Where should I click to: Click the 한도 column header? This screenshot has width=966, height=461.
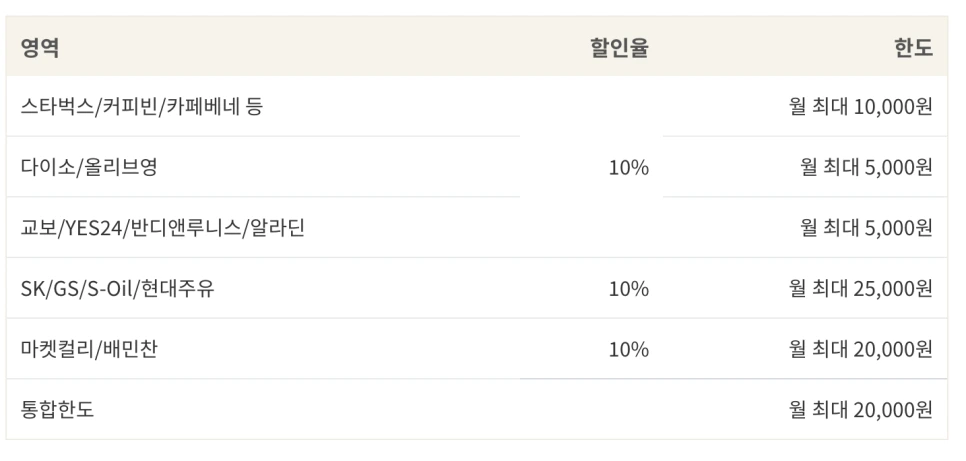pos(913,47)
